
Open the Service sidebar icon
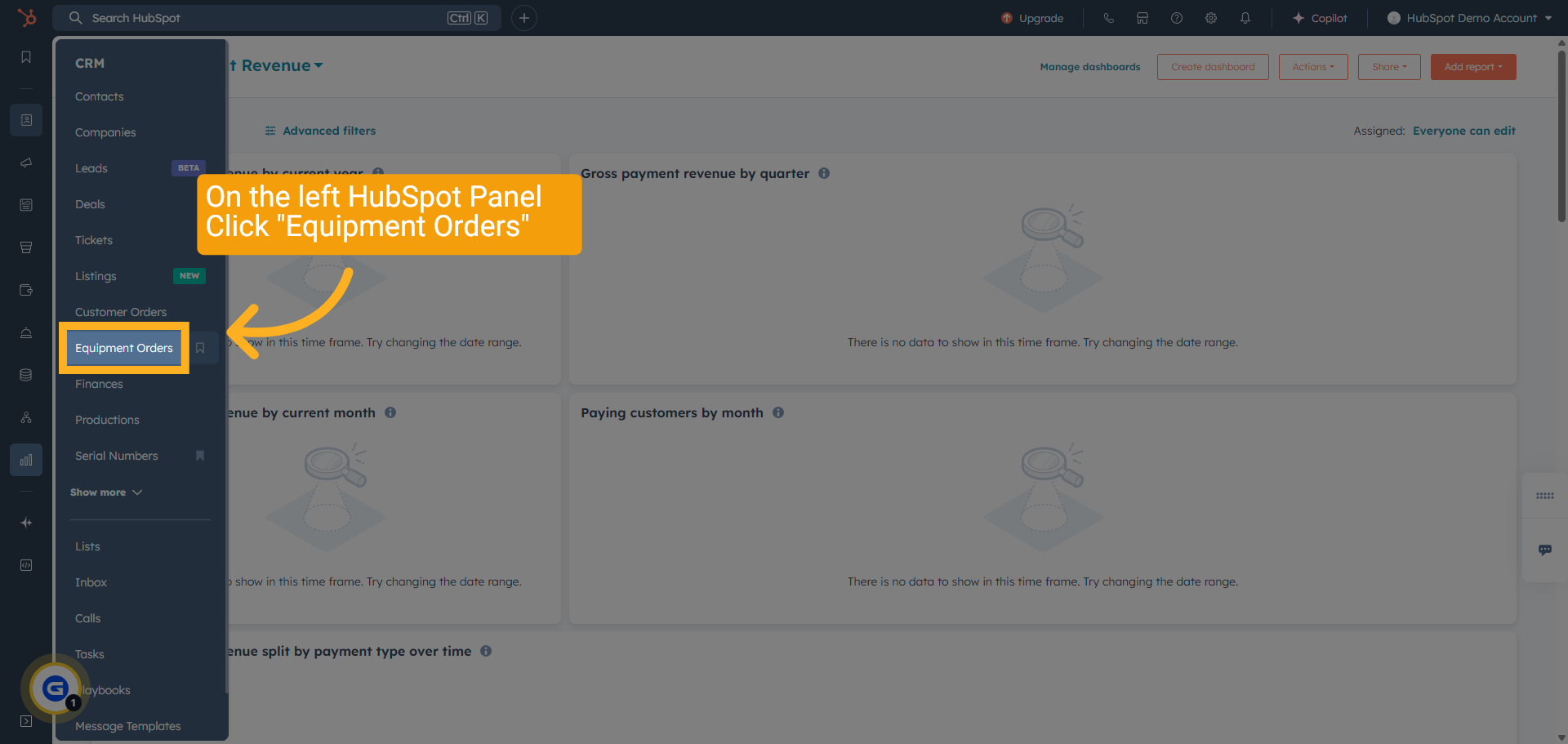click(x=26, y=332)
